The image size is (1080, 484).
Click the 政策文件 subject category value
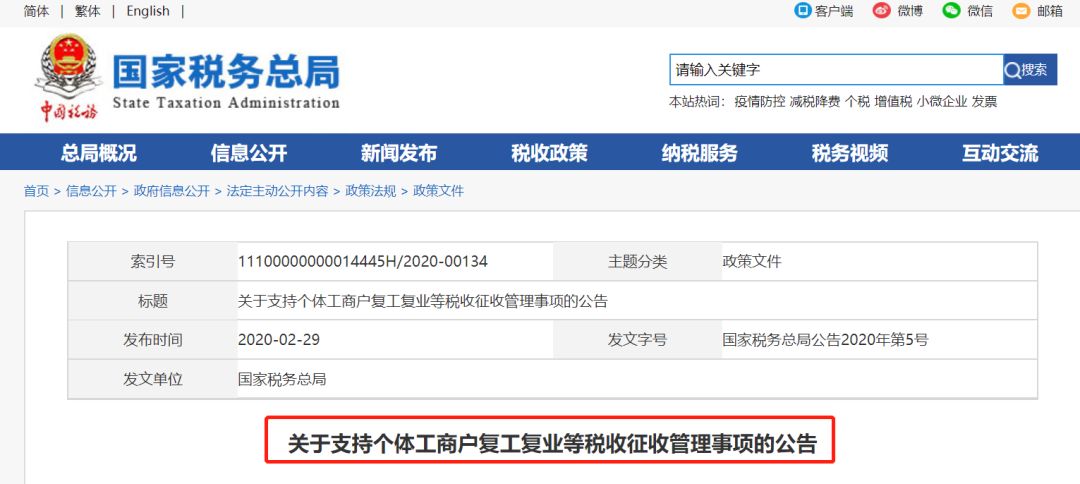752,262
